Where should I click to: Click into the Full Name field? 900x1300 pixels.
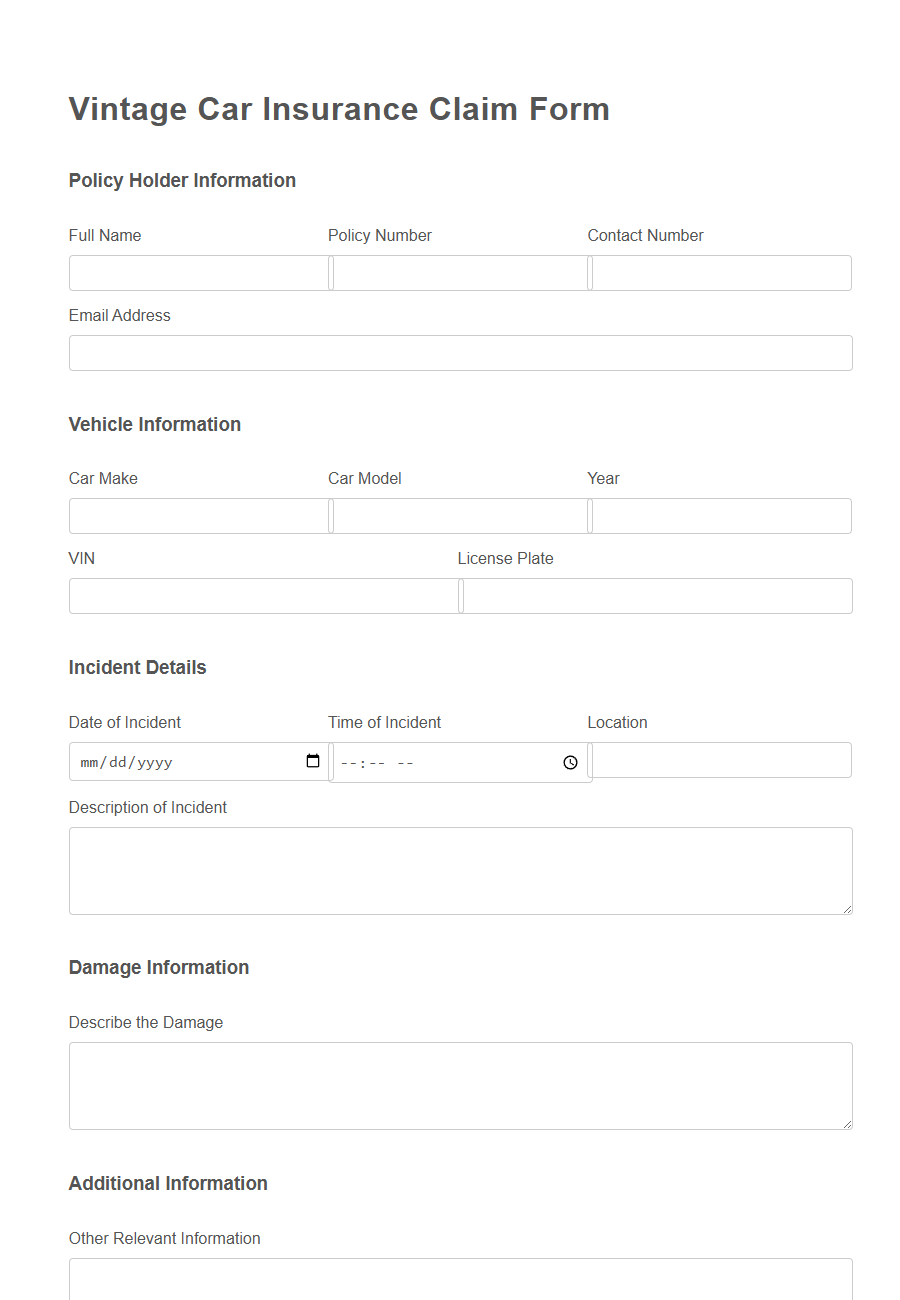coord(198,272)
